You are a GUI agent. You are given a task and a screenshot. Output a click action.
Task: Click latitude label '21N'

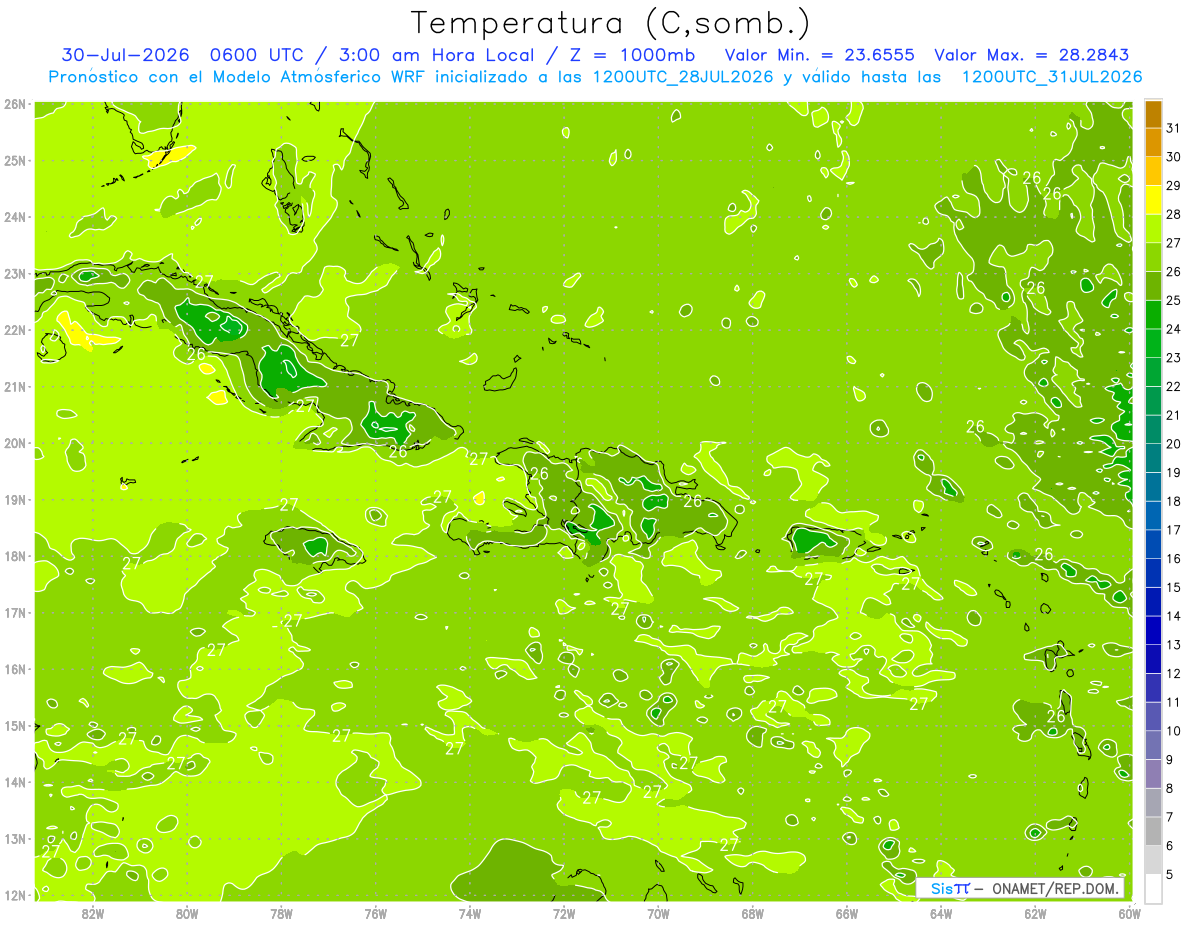pyautogui.click(x=14, y=386)
